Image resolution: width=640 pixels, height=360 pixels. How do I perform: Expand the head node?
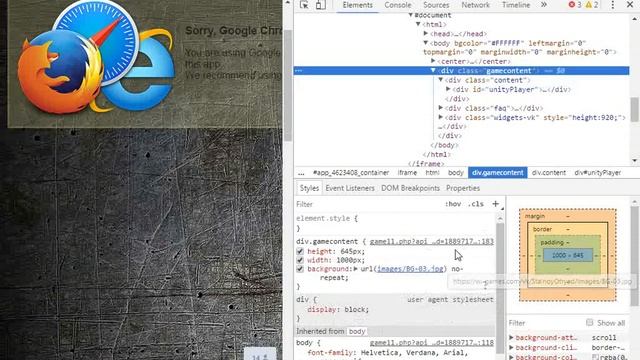pos(426,34)
